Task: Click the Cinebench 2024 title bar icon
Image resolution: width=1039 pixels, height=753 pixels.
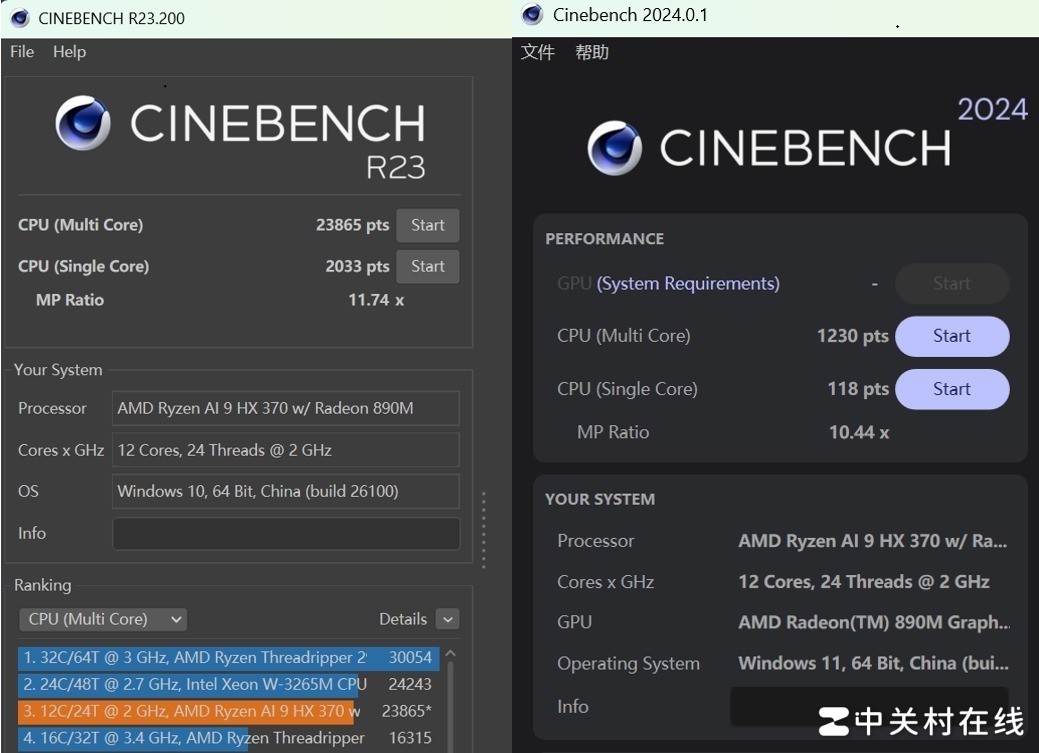Action: pyautogui.click(x=532, y=14)
